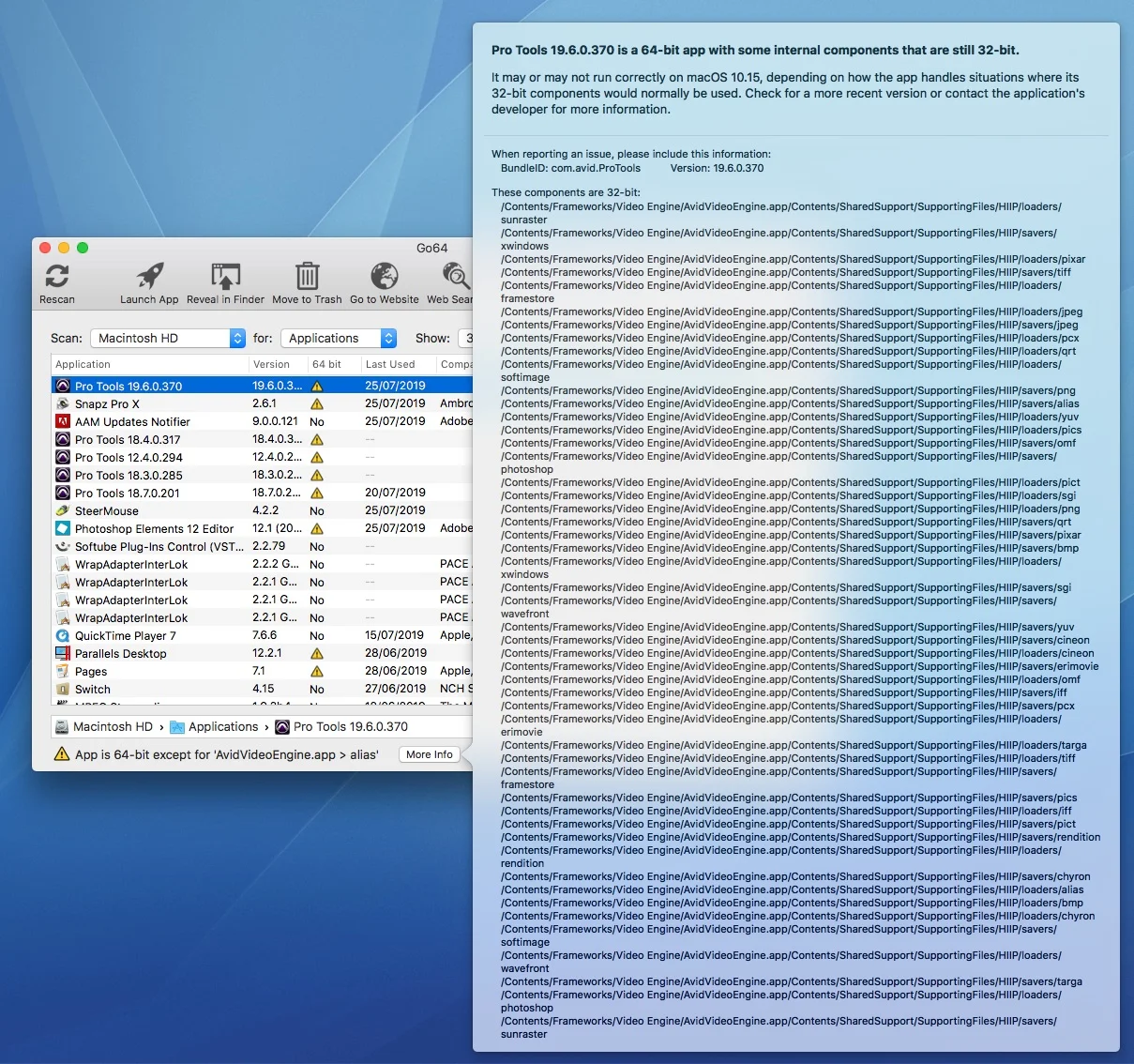The image size is (1134, 1064).
Task: Select Photoshop Elements 12 Editor row
Action: click(x=262, y=528)
